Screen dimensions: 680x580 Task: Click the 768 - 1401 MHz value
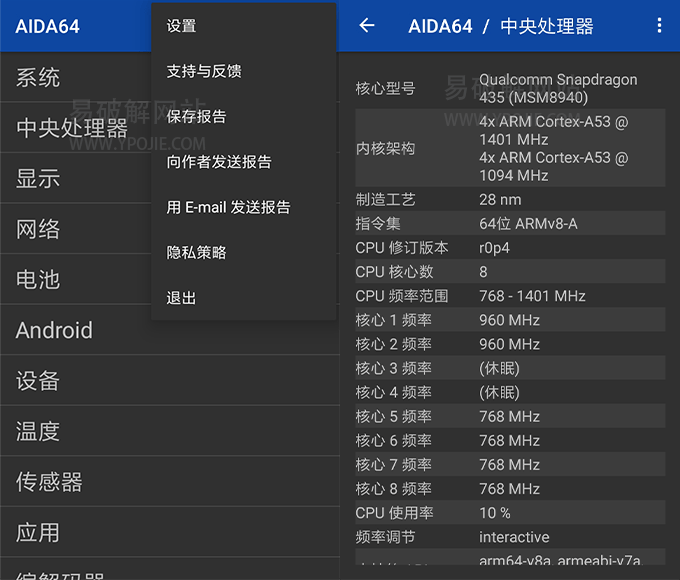(532, 296)
